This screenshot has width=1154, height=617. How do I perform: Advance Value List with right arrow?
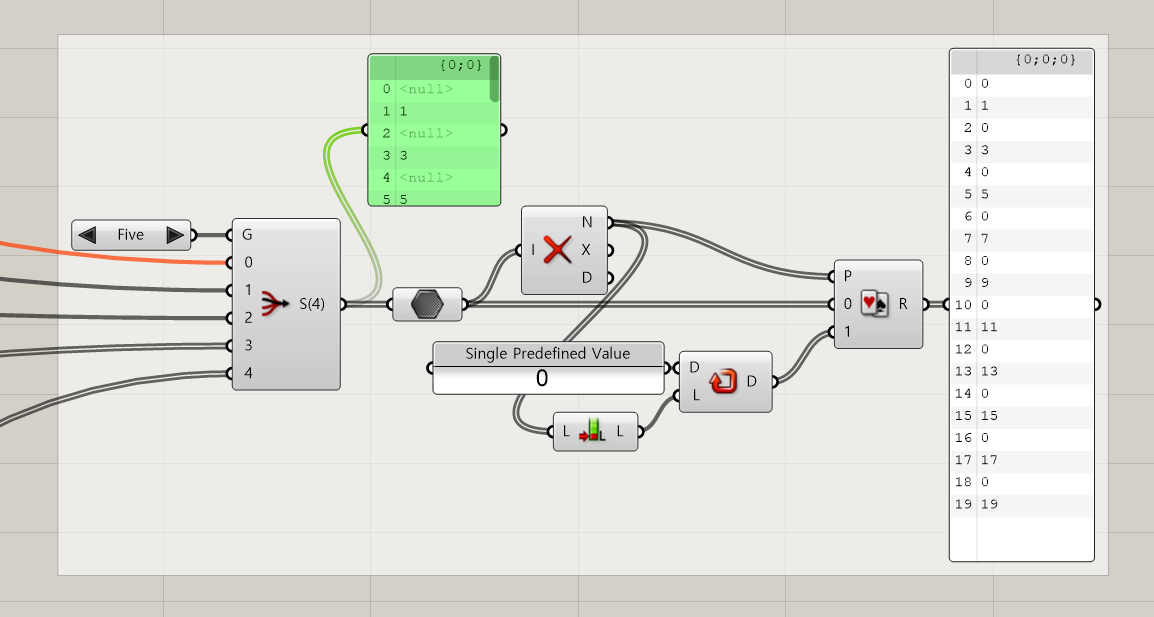(175, 235)
